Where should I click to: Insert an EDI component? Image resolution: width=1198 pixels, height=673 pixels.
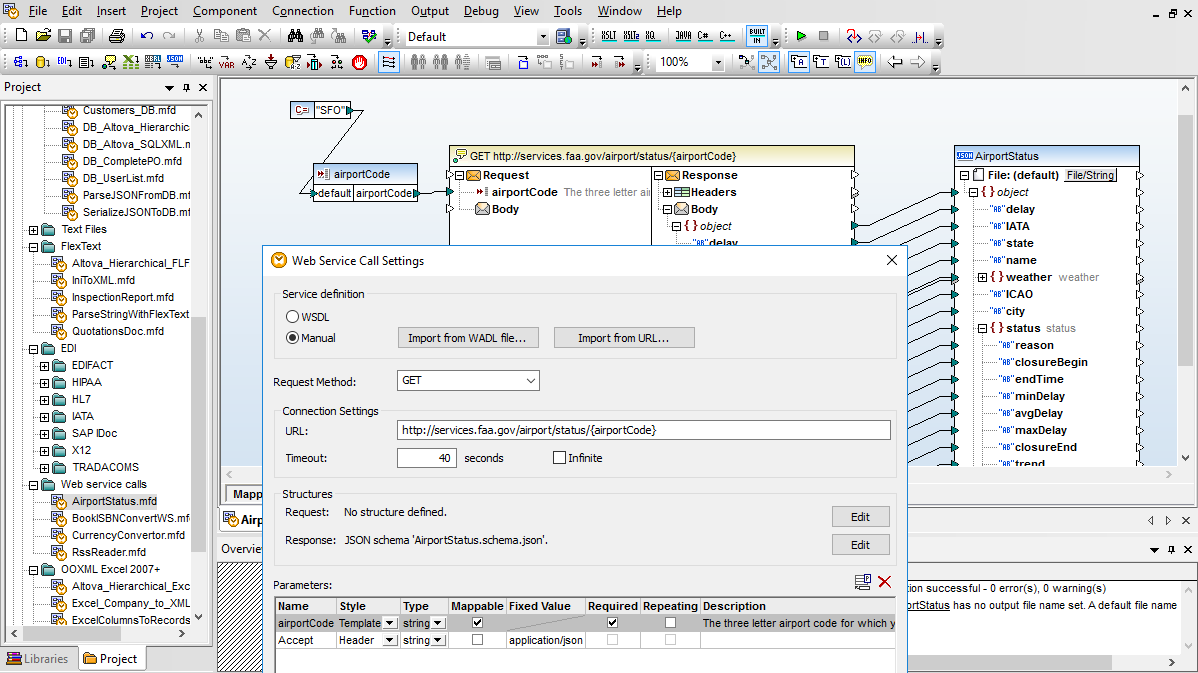pyautogui.click(x=65, y=63)
